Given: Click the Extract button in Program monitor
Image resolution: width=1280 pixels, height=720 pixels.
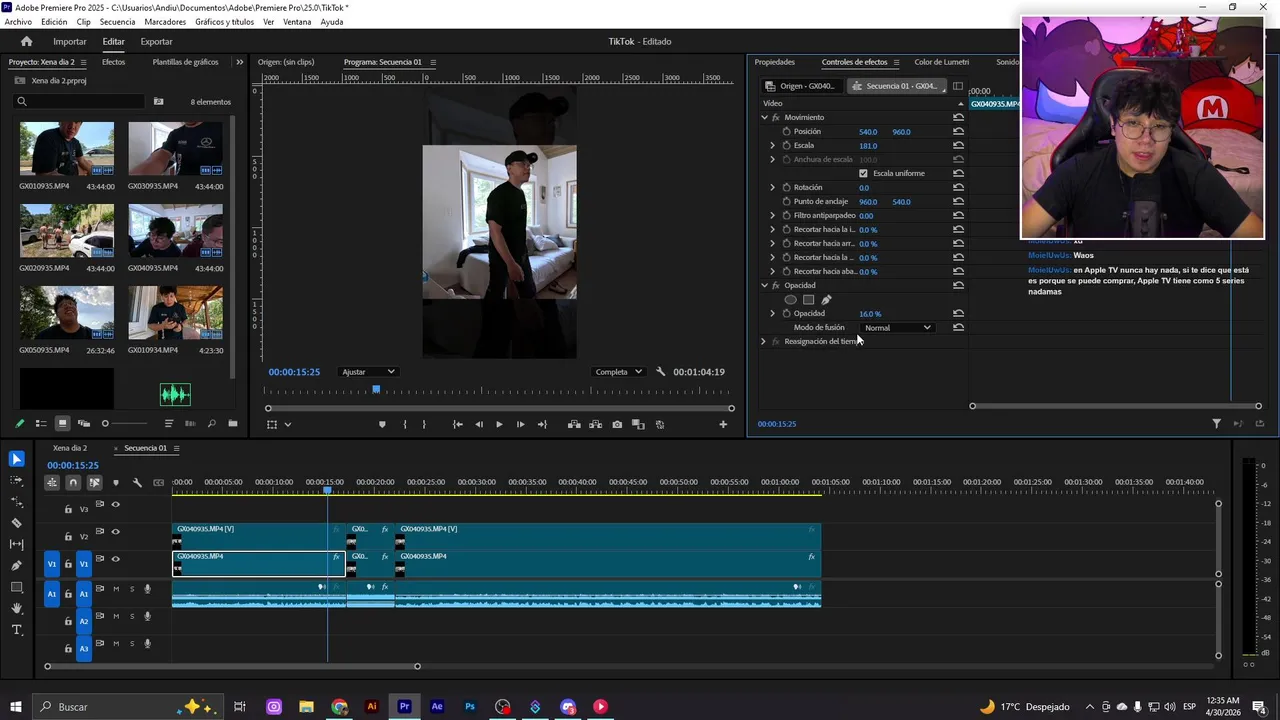Looking at the screenshot, I should coord(595,424).
